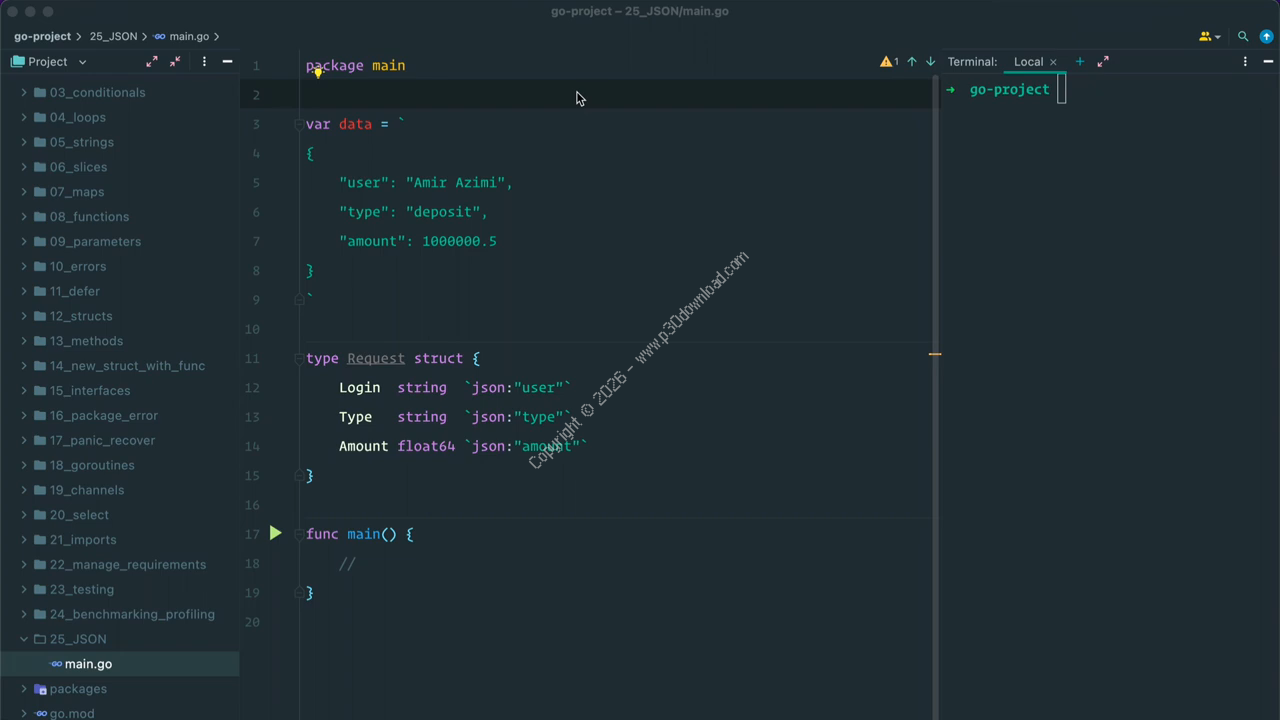This screenshot has height=720, width=1280.
Task: Select main.go in the project tree
Action: pos(88,664)
